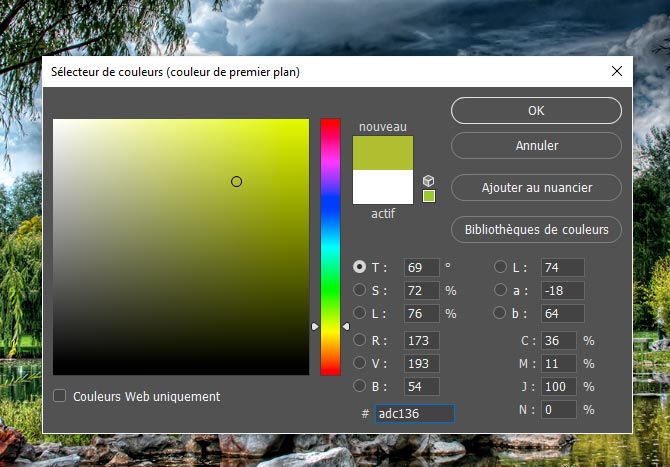Select the Lab L radio button
Screen dimensions: 670x467
(501, 267)
